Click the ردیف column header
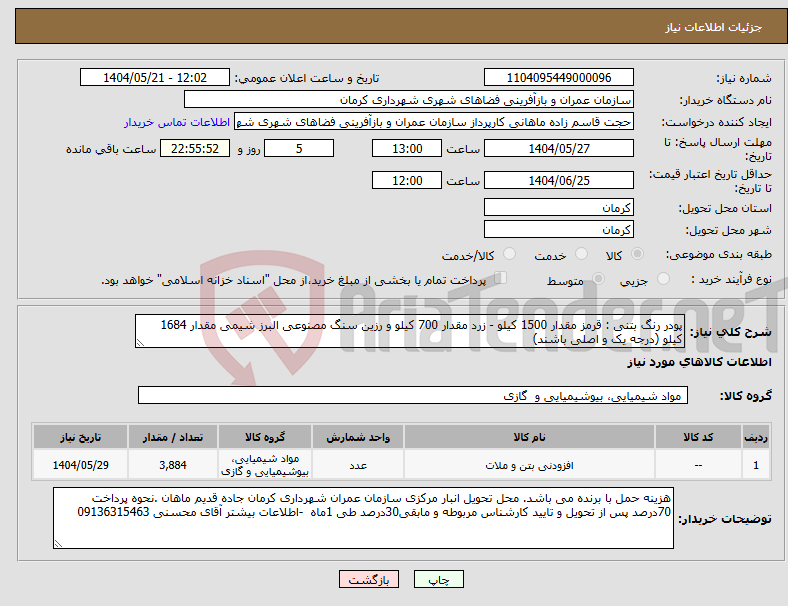The image size is (788, 606). (x=756, y=437)
